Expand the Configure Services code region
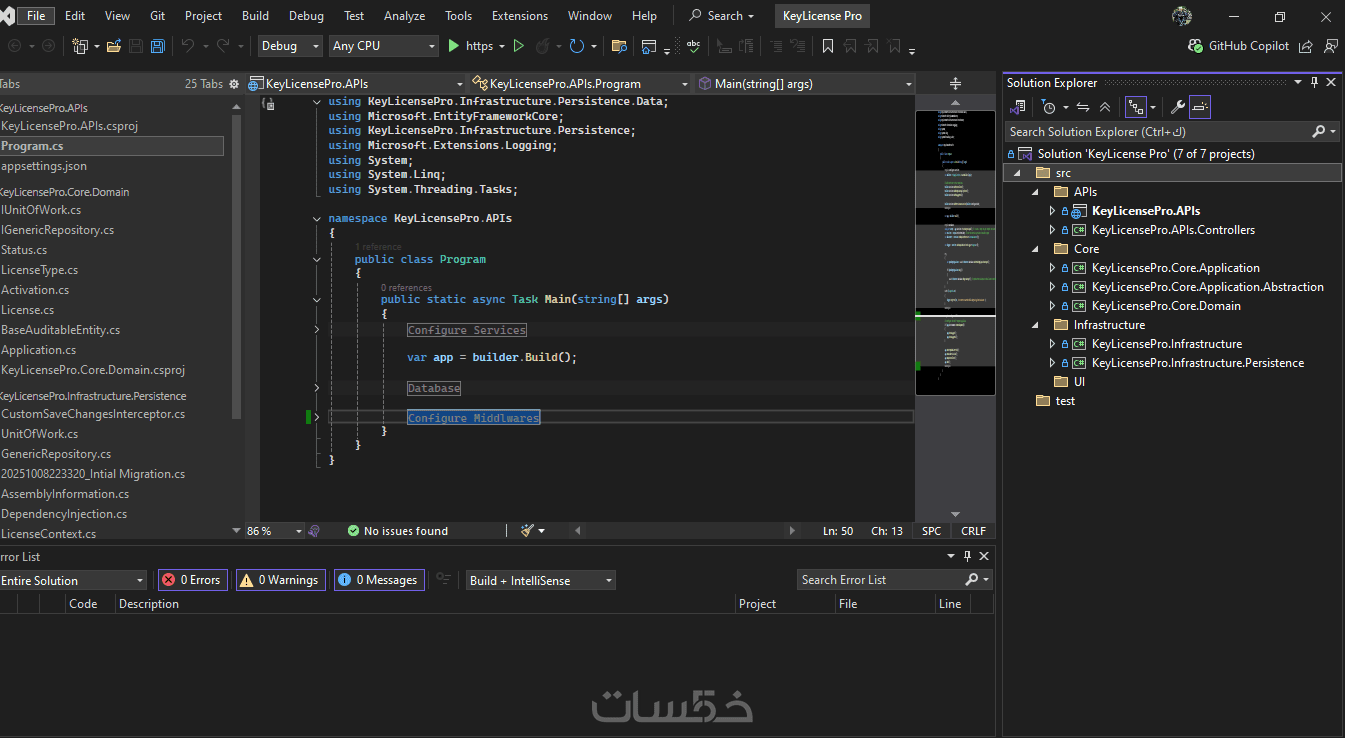Viewport: 1345px width, 738px height. [x=317, y=330]
